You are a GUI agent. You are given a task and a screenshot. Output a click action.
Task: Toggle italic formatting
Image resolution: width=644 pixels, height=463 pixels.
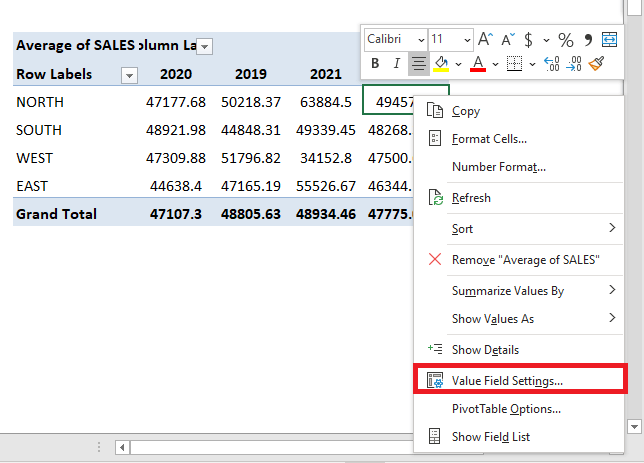396,63
